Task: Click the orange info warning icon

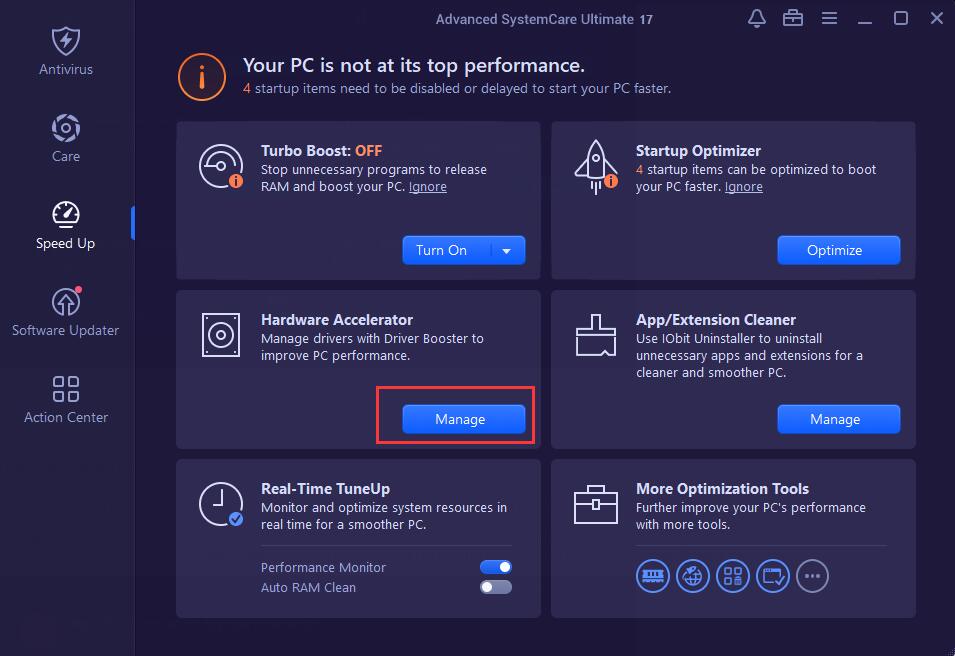Action: point(202,77)
